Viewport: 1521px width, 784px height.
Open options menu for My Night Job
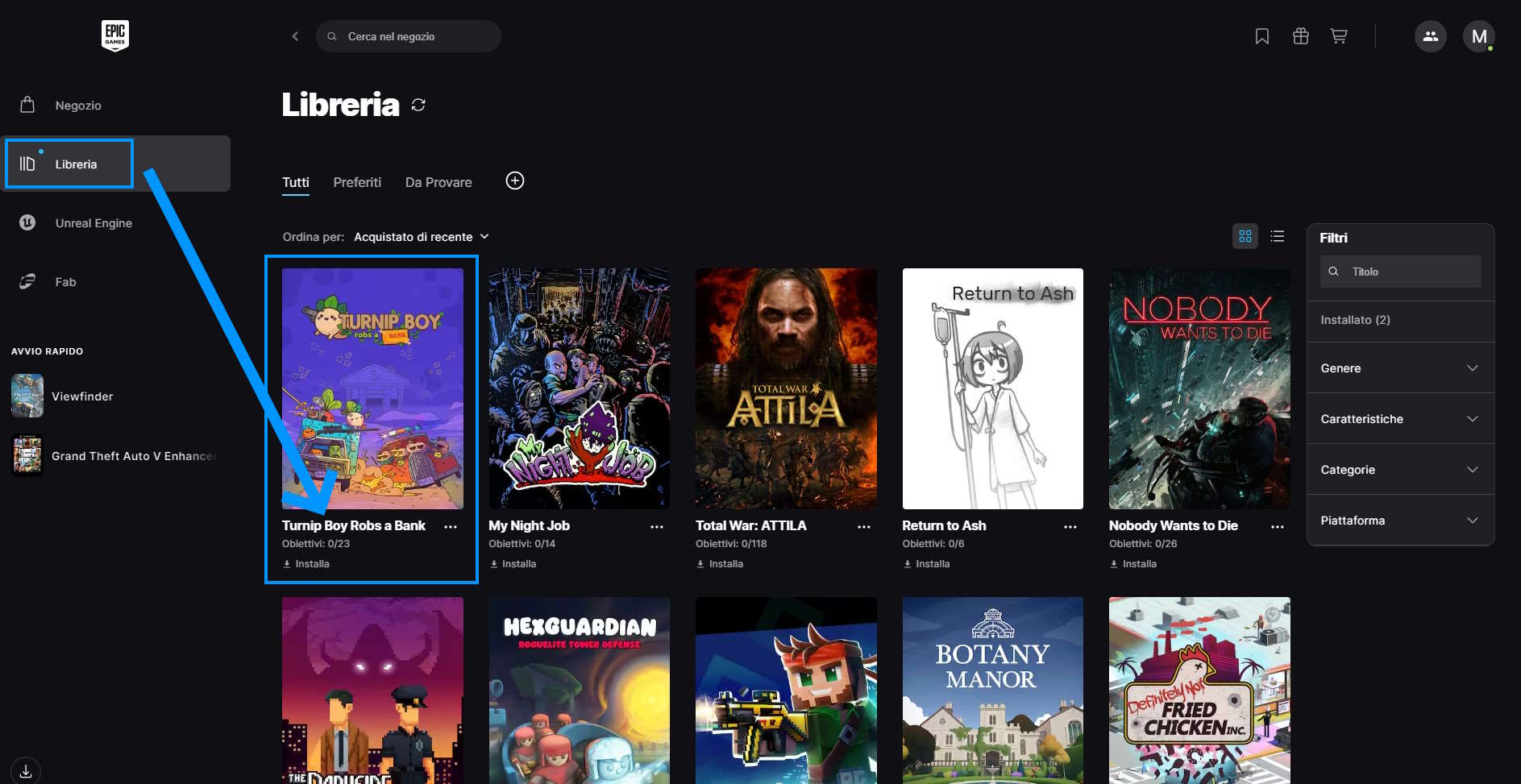tap(657, 527)
